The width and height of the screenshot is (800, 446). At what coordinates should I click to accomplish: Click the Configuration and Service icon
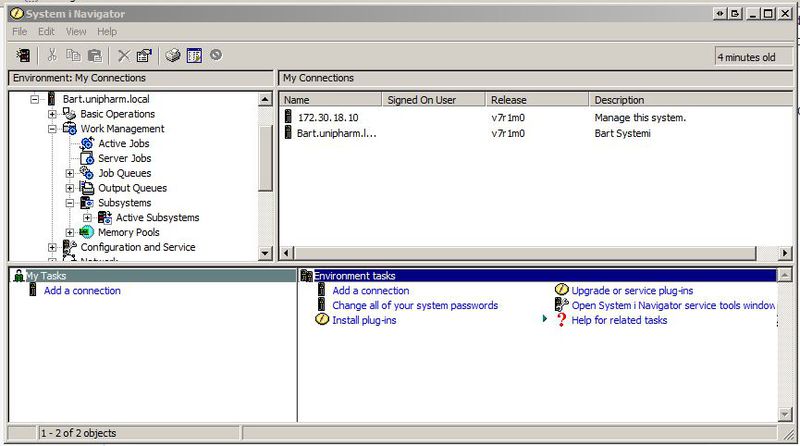click(69, 247)
